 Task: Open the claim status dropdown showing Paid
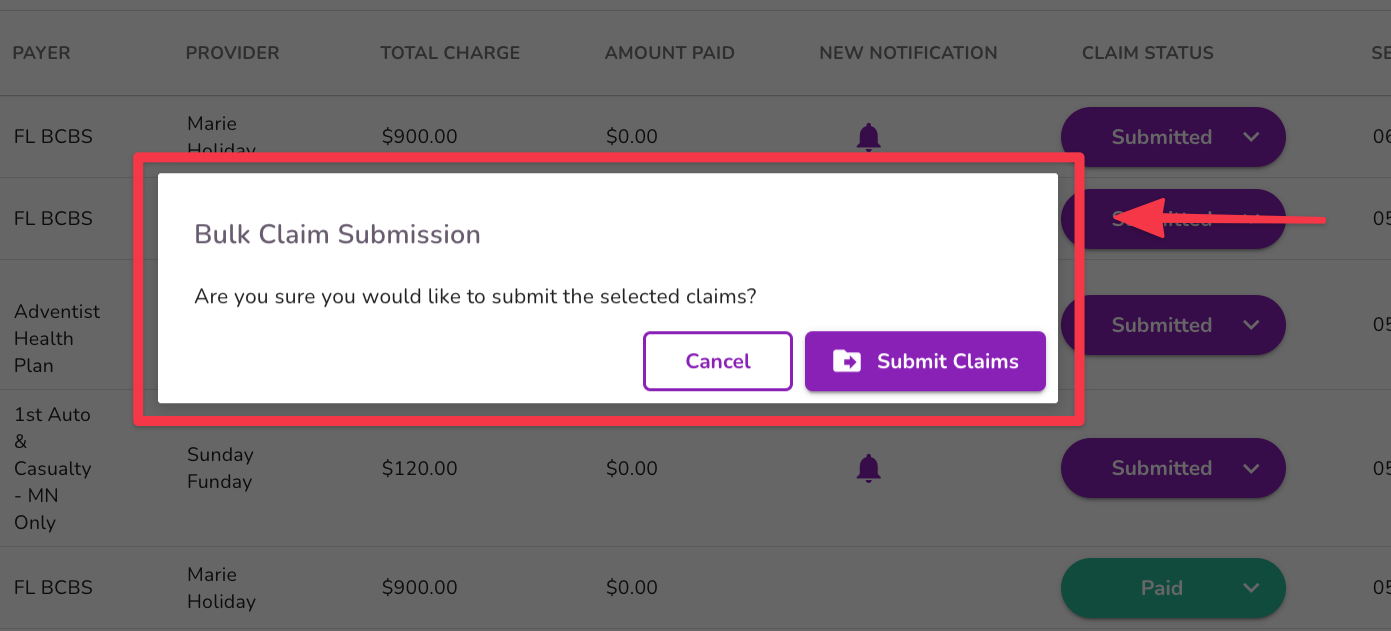(x=1172, y=588)
